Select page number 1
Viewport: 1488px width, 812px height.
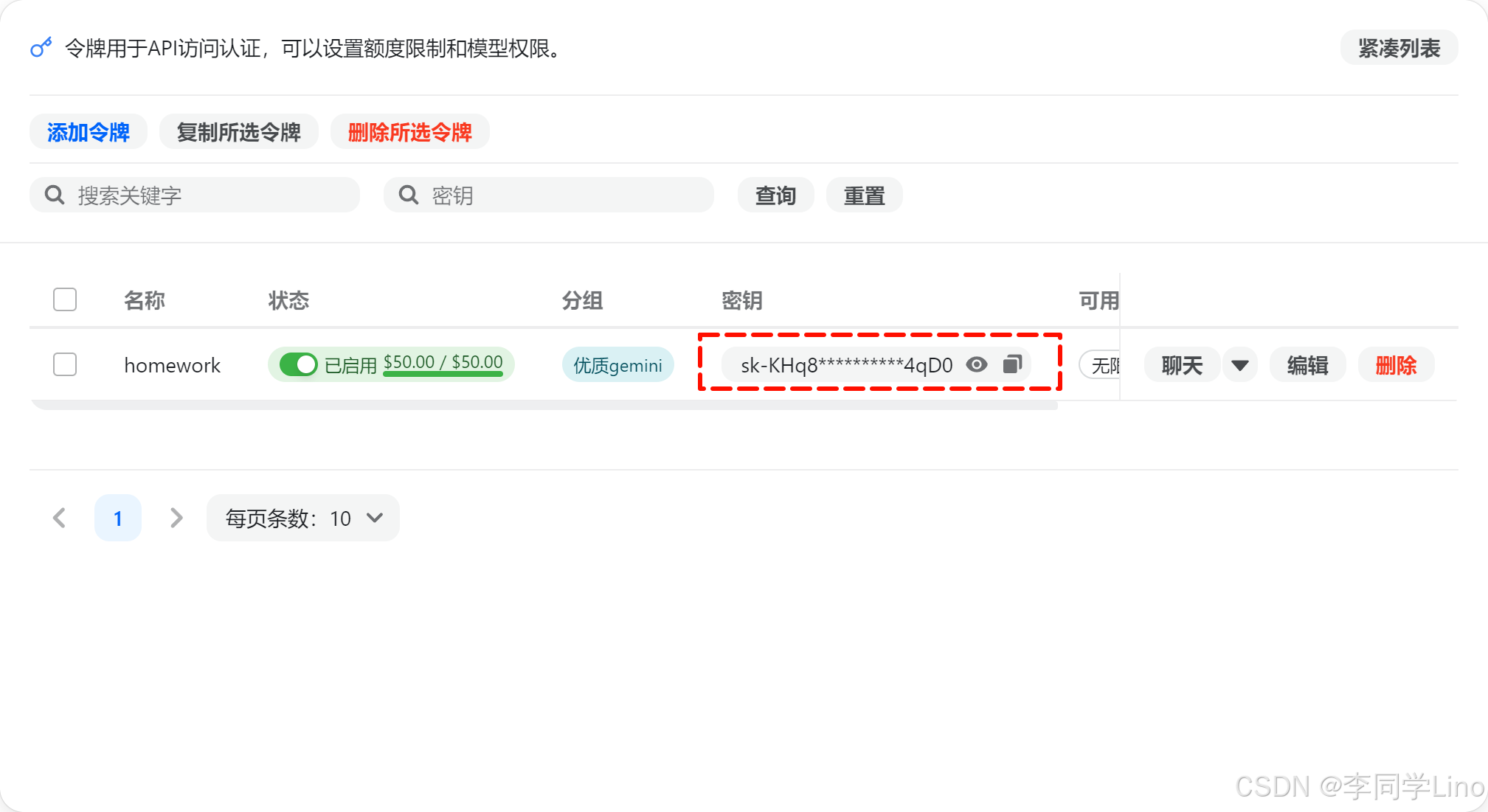[118, 518]
